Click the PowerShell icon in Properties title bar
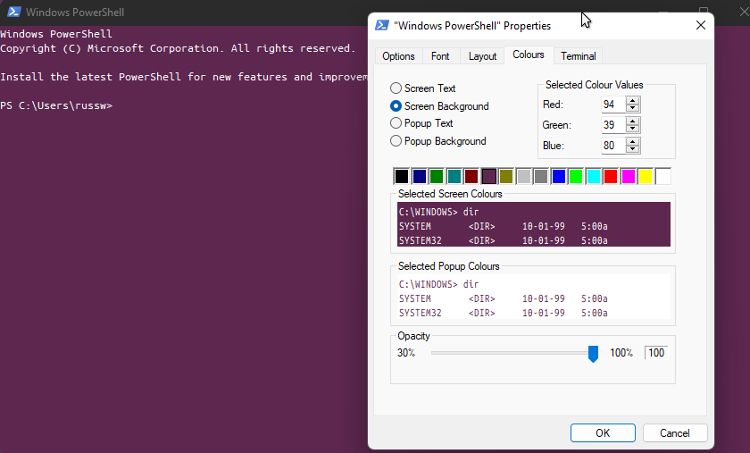The image size is (750, 453). [382, 25]
